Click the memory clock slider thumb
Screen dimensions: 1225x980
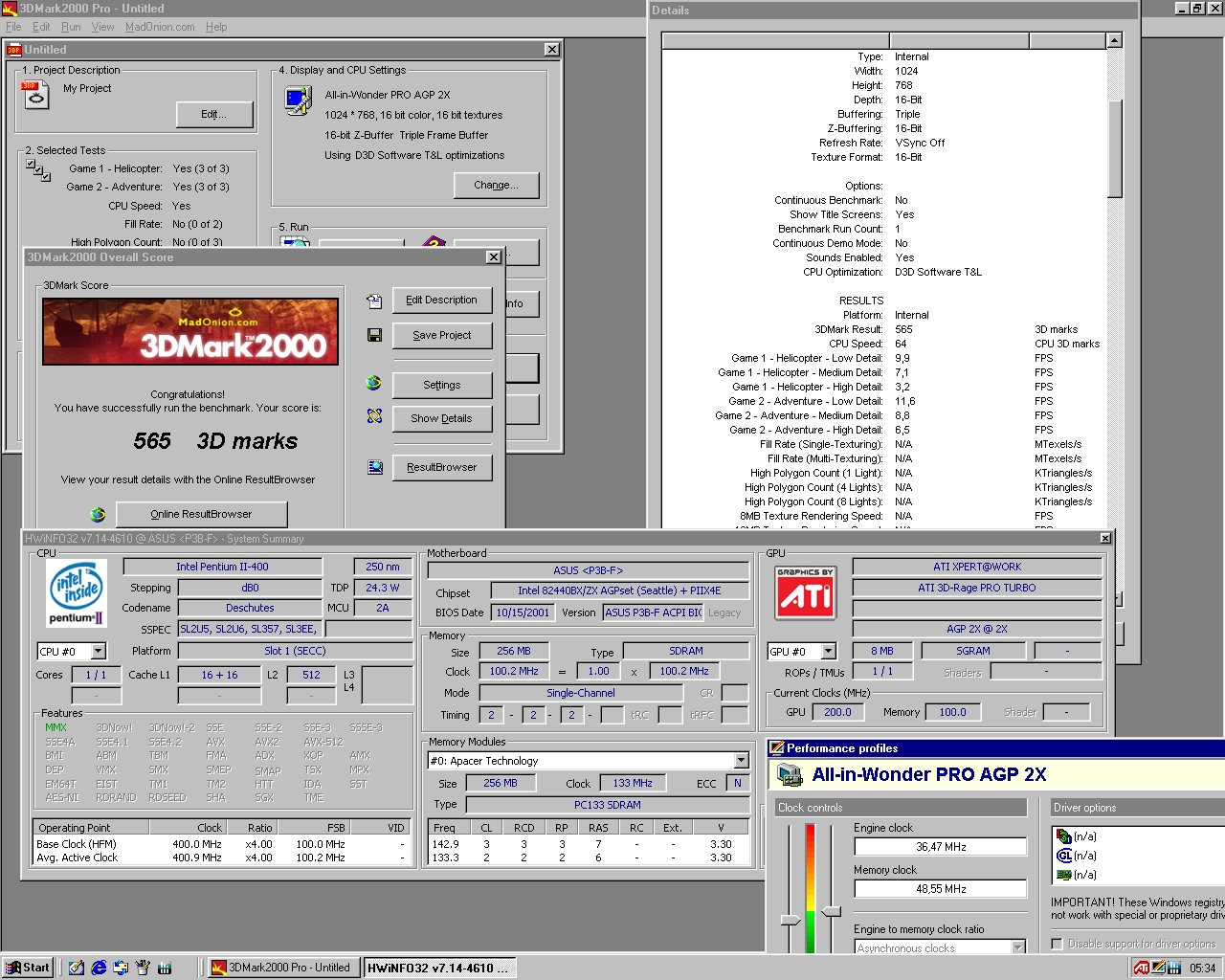click(832, 911)
